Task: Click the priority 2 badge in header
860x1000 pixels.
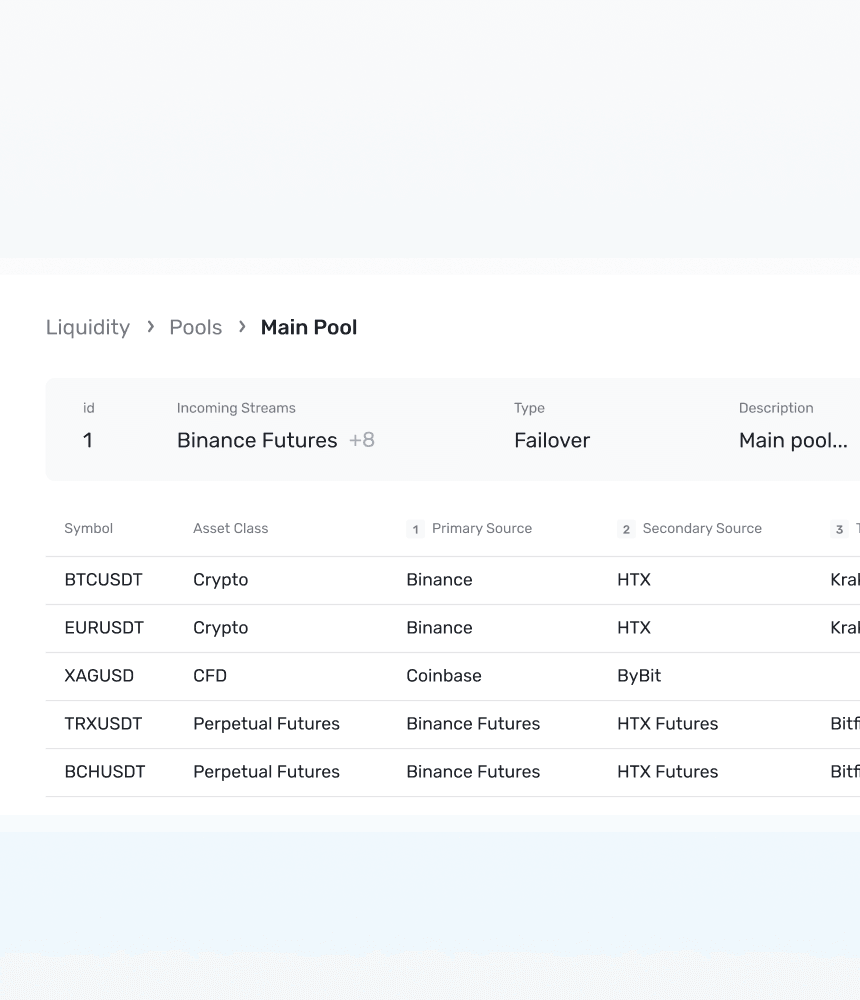Action: click(x=626, y=529)
